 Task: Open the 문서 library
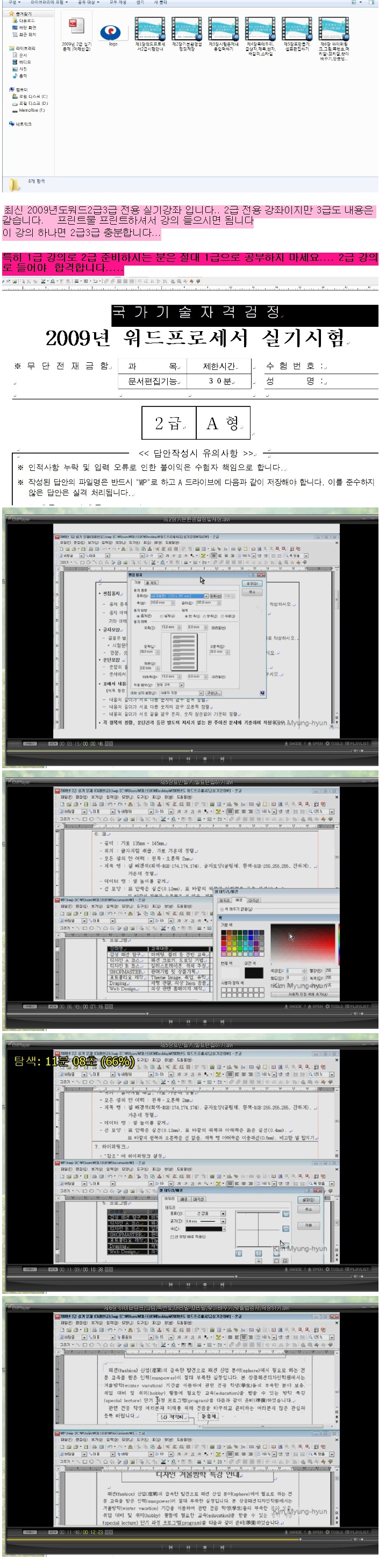click(19, 55)
